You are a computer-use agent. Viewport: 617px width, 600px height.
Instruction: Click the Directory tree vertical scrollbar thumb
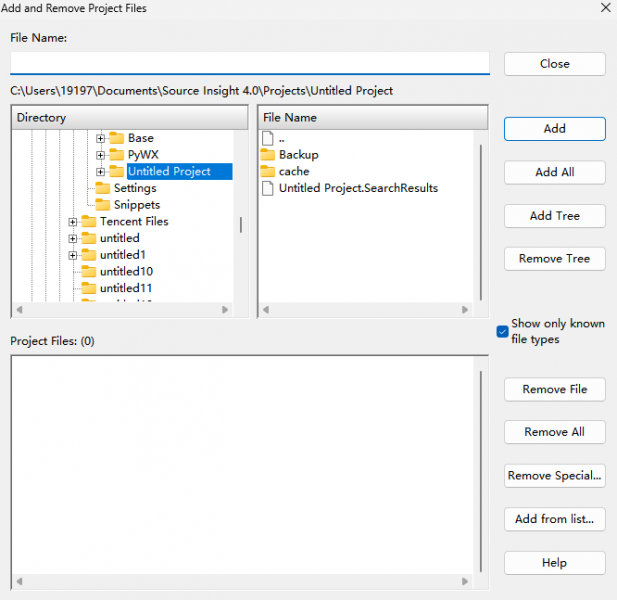pyautogui.click(x=241, y=225)
